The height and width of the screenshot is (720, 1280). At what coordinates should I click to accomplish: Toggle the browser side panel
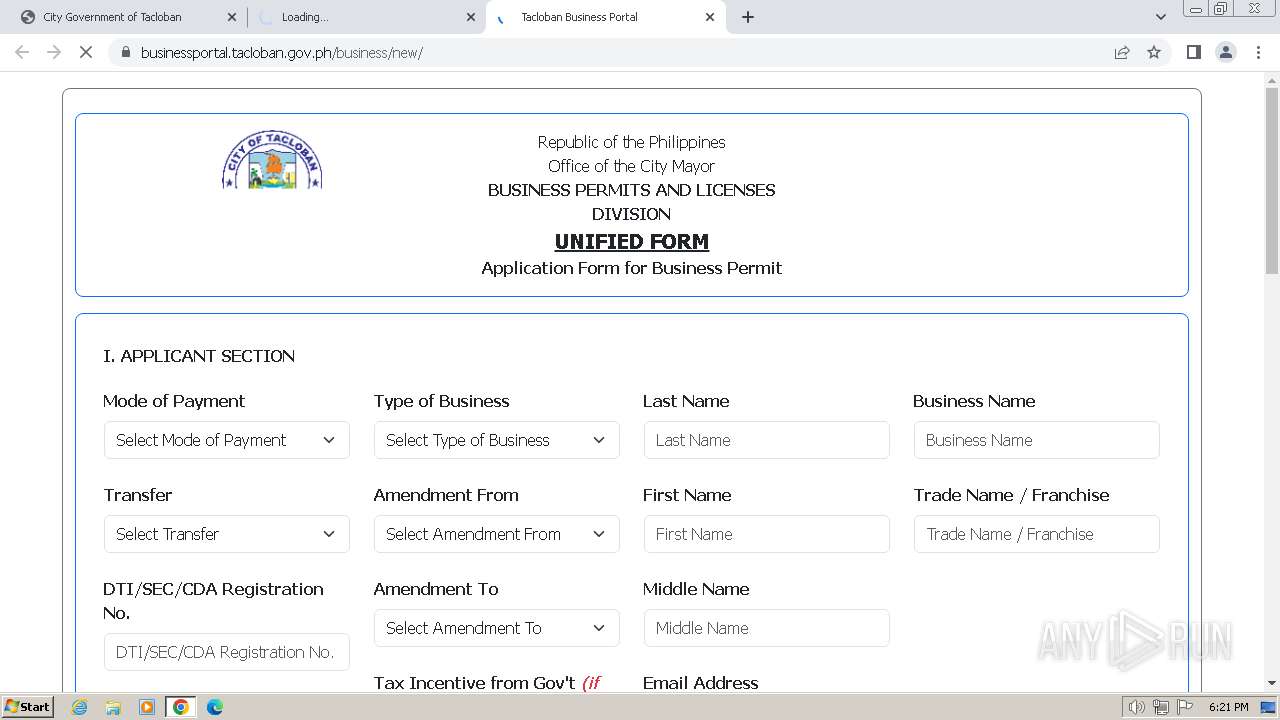point(1194,52)
